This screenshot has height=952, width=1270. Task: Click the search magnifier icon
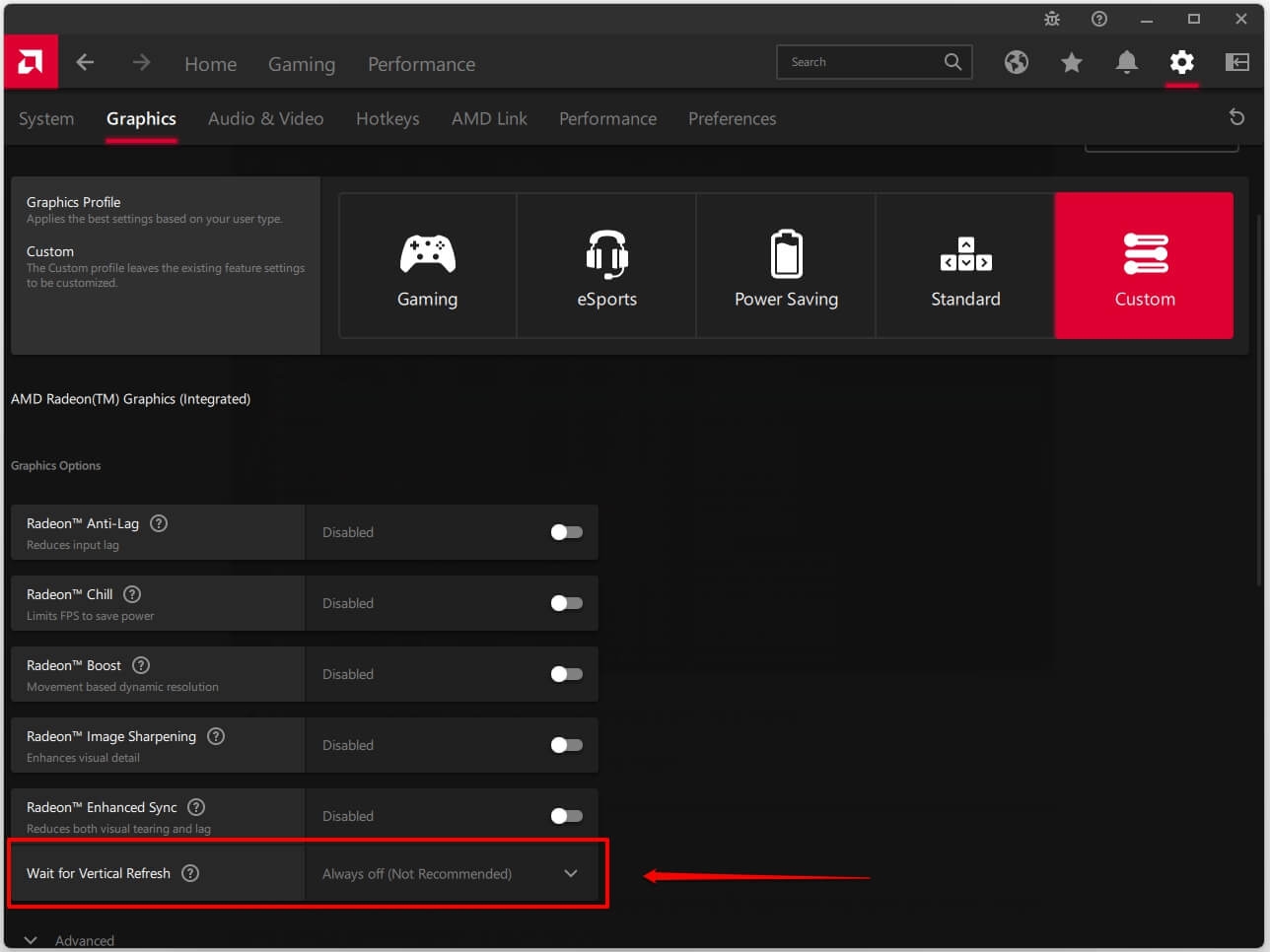tap(952, 62)
